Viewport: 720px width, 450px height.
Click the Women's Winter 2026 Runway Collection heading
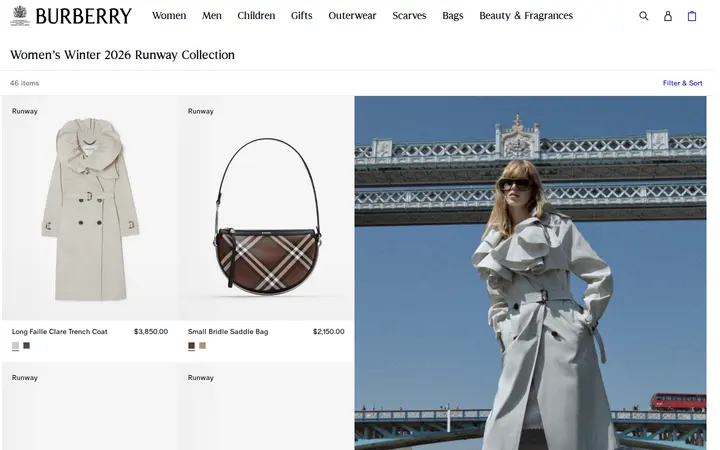122,55
